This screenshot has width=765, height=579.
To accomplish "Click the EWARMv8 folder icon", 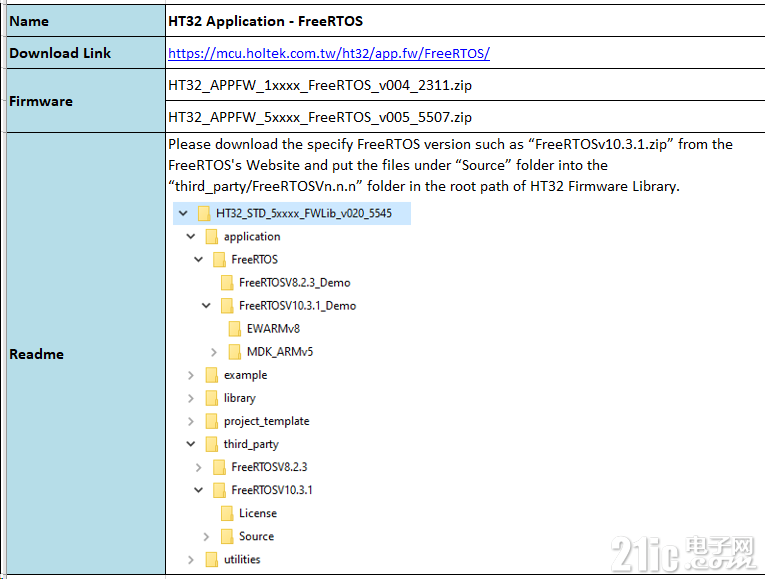I will point(235,329).
